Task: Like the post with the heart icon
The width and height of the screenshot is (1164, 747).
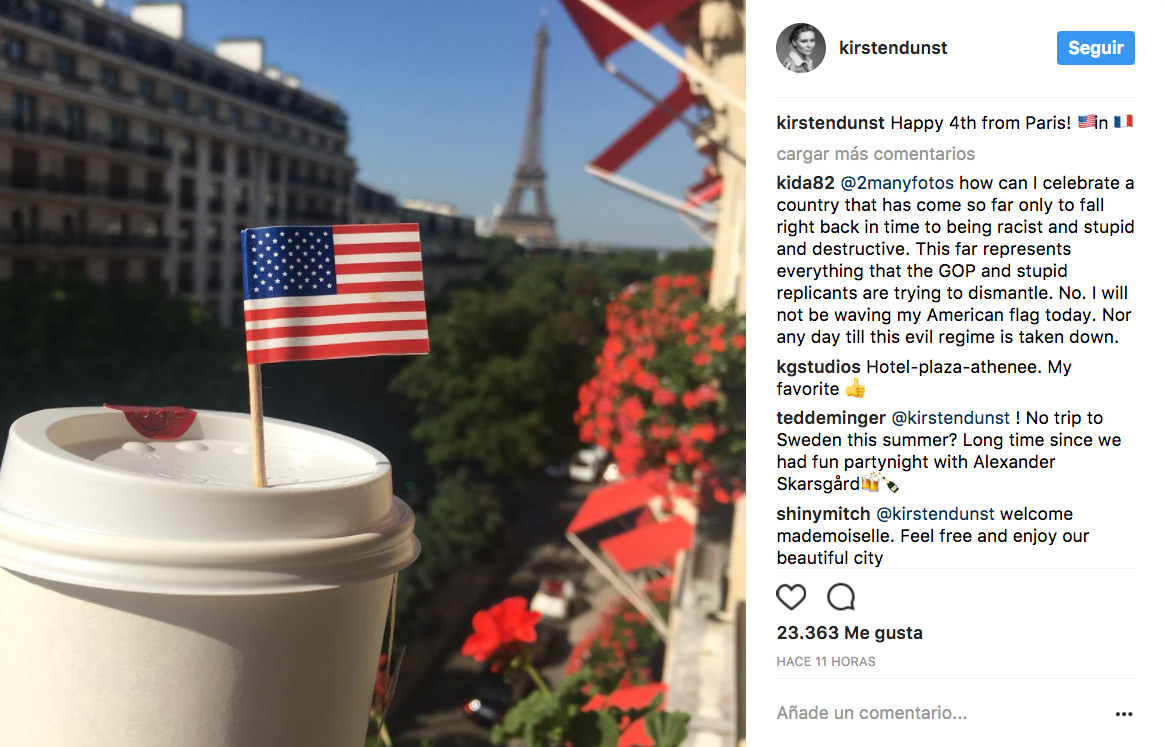Action: [x=791, y=596]
